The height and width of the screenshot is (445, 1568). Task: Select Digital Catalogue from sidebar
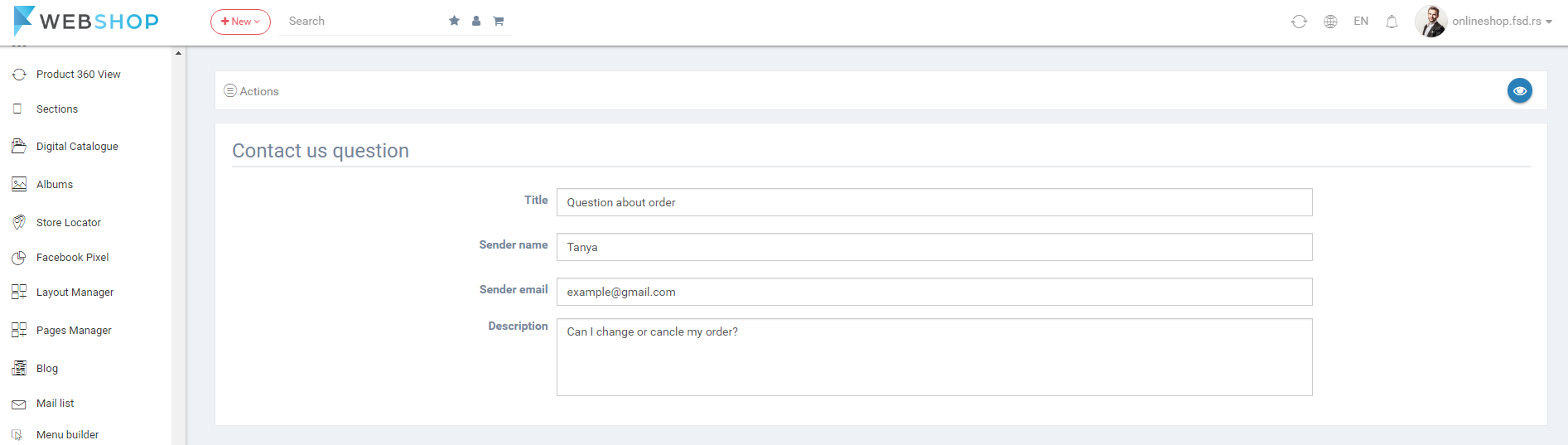(77, 147)
